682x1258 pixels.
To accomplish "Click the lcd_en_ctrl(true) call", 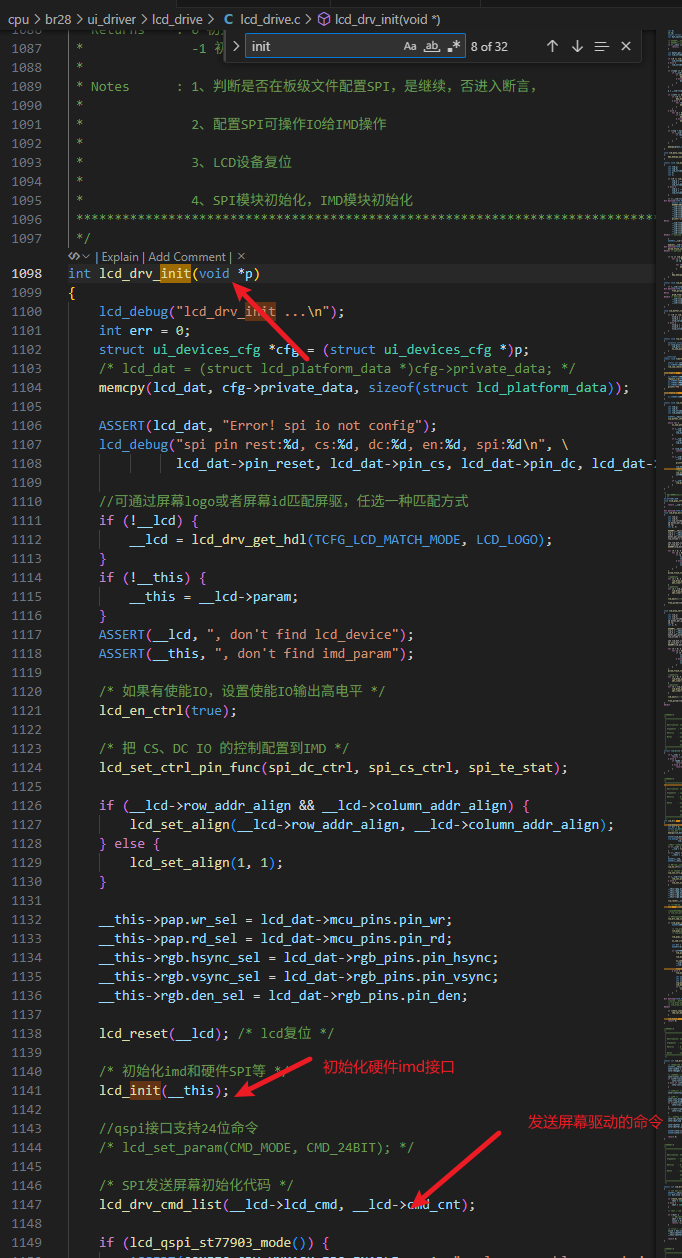I will [x=168, y=710].
